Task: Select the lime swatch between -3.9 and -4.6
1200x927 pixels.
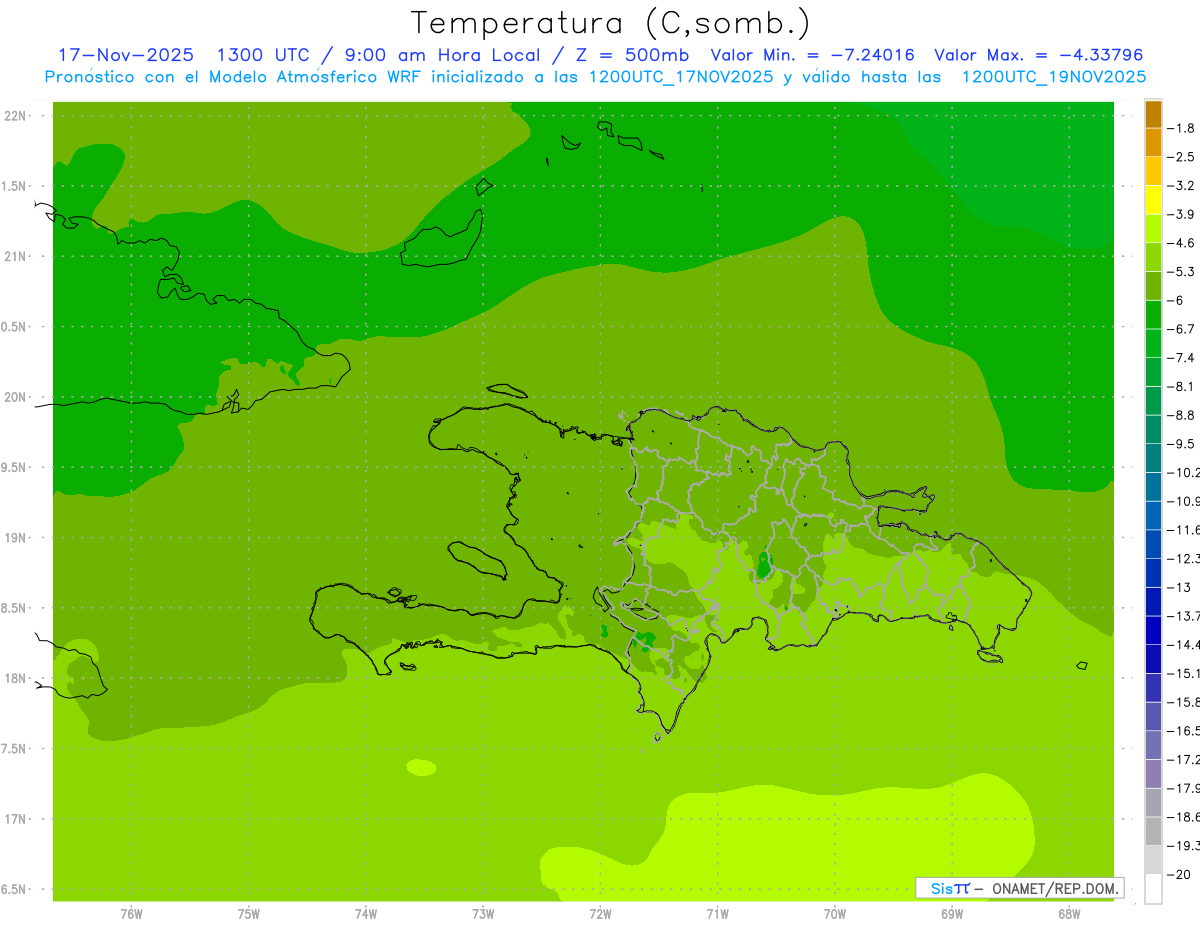Action: tap(1153, 228)
